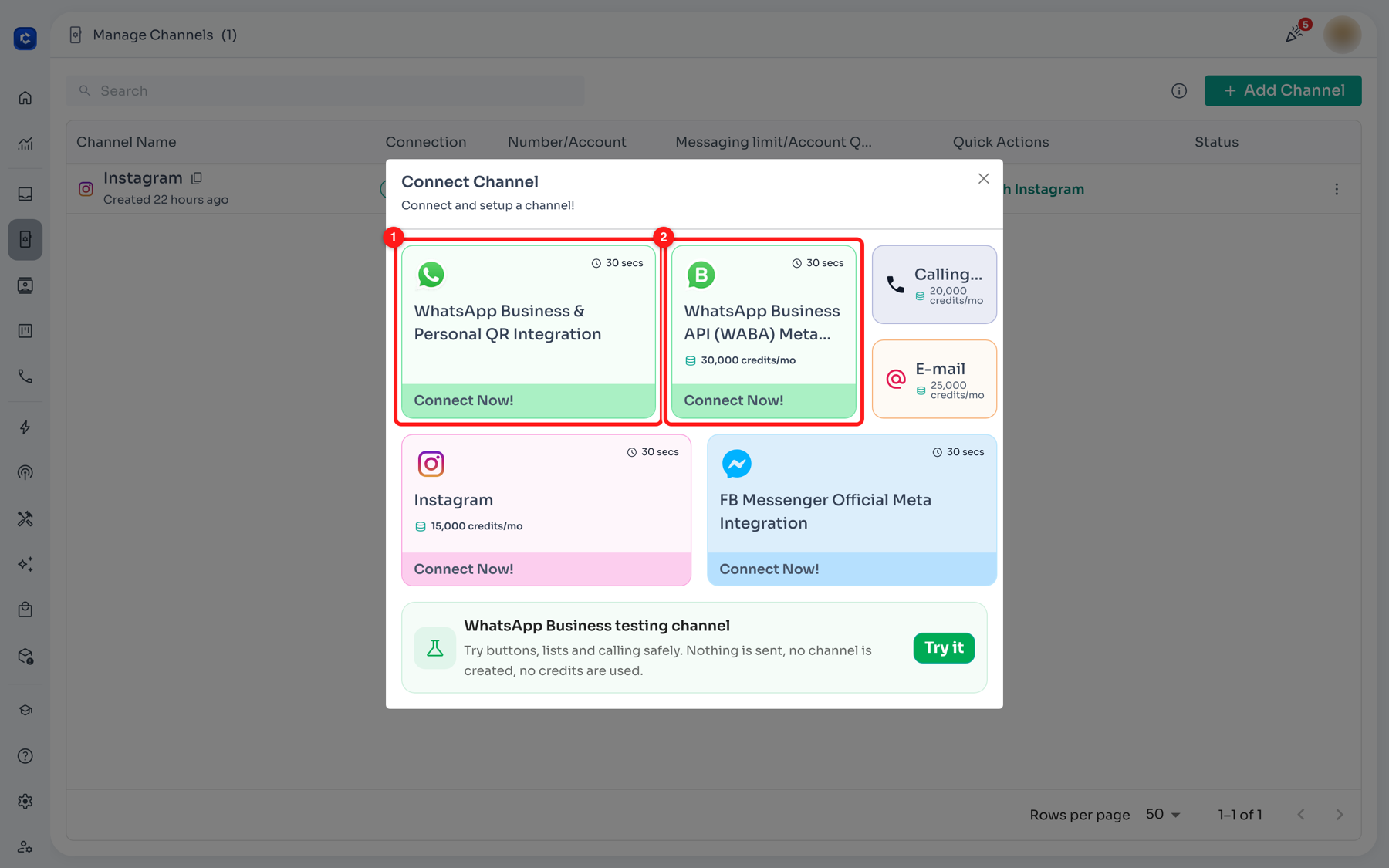The width and height of the screenshot is (1389, 868).
Task: Go to the previous page arrow
Action: 1301,815
